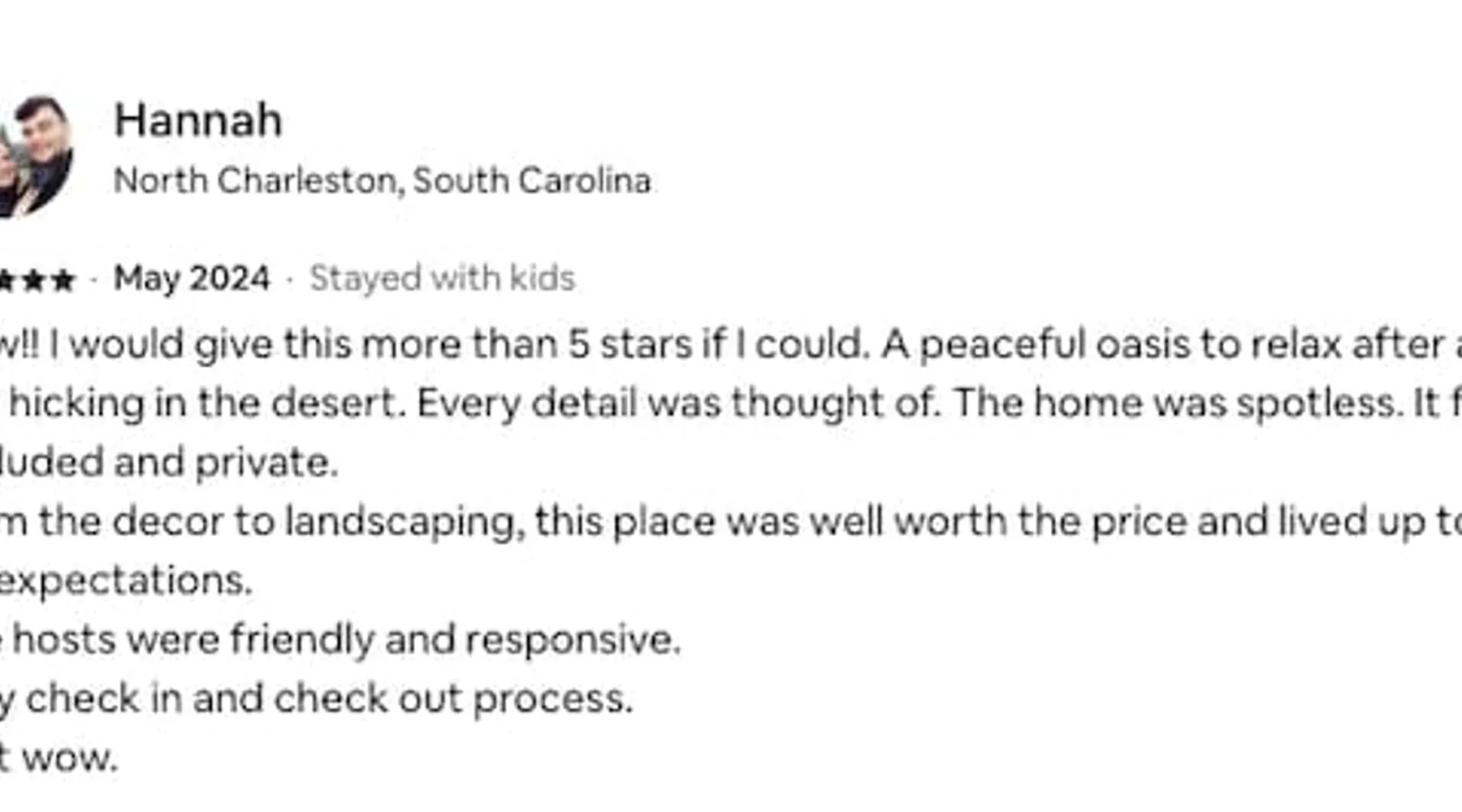Click the word 'expectations.' in the review
This screenshot has width=1462, height=812.
[125, 581]
